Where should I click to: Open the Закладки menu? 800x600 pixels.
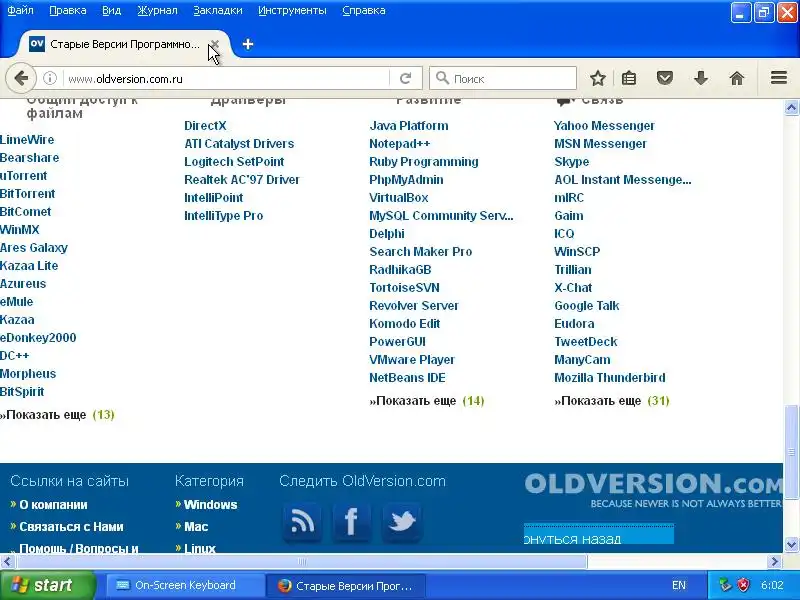pos(218,10)
